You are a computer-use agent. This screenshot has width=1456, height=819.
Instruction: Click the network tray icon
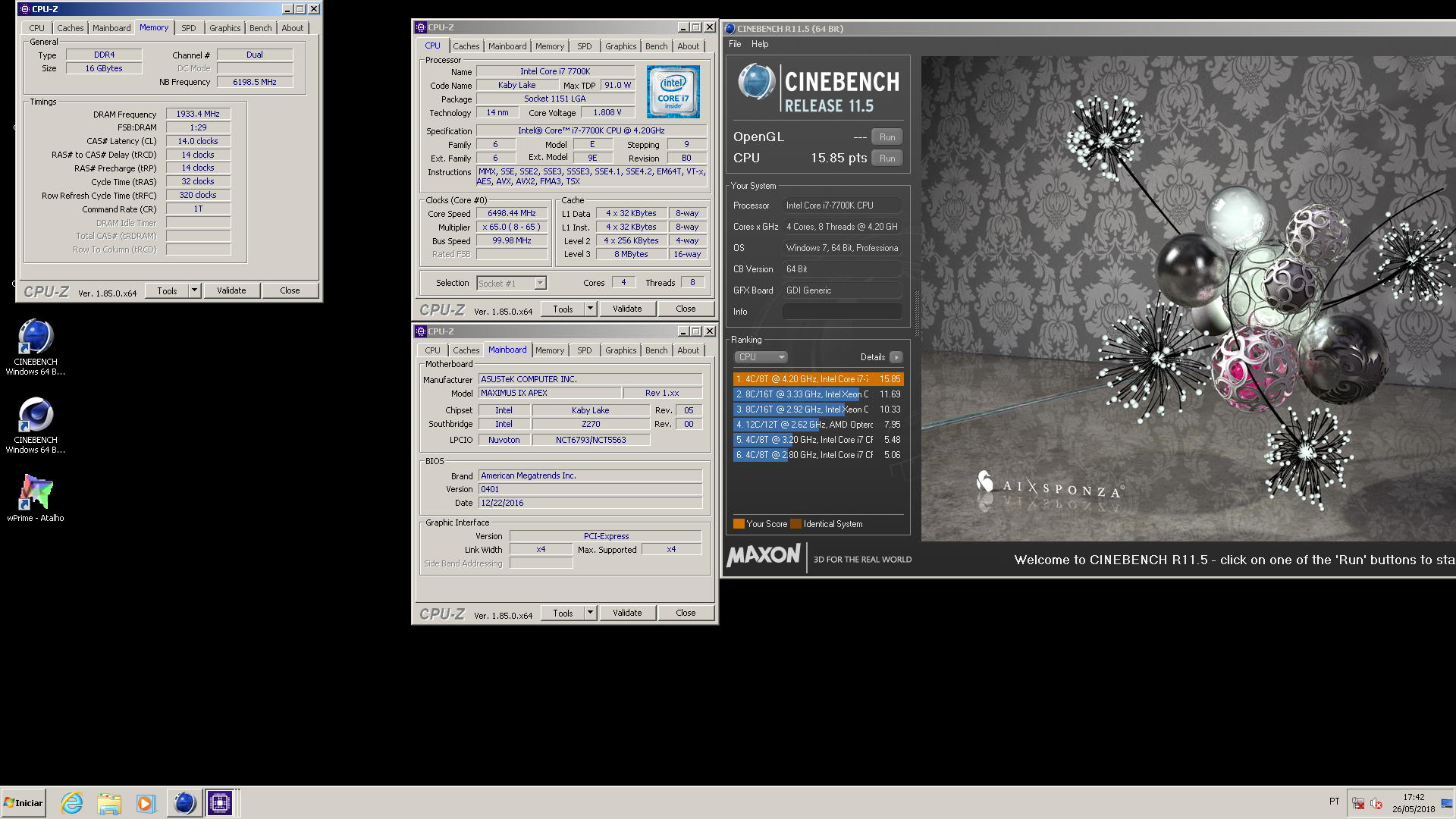[x=1358, y=803]
